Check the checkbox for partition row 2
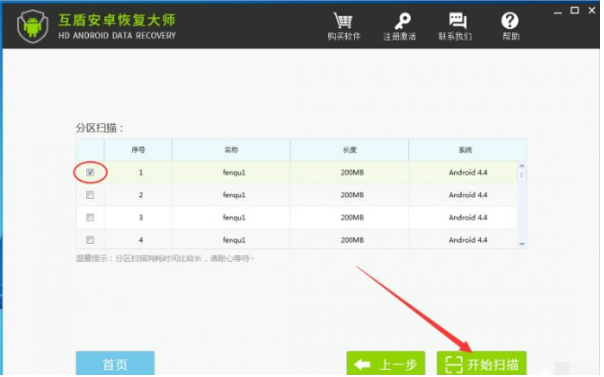The height and width of the screenshot is (377, 604). pyautogui.click(x=90, y=195)
